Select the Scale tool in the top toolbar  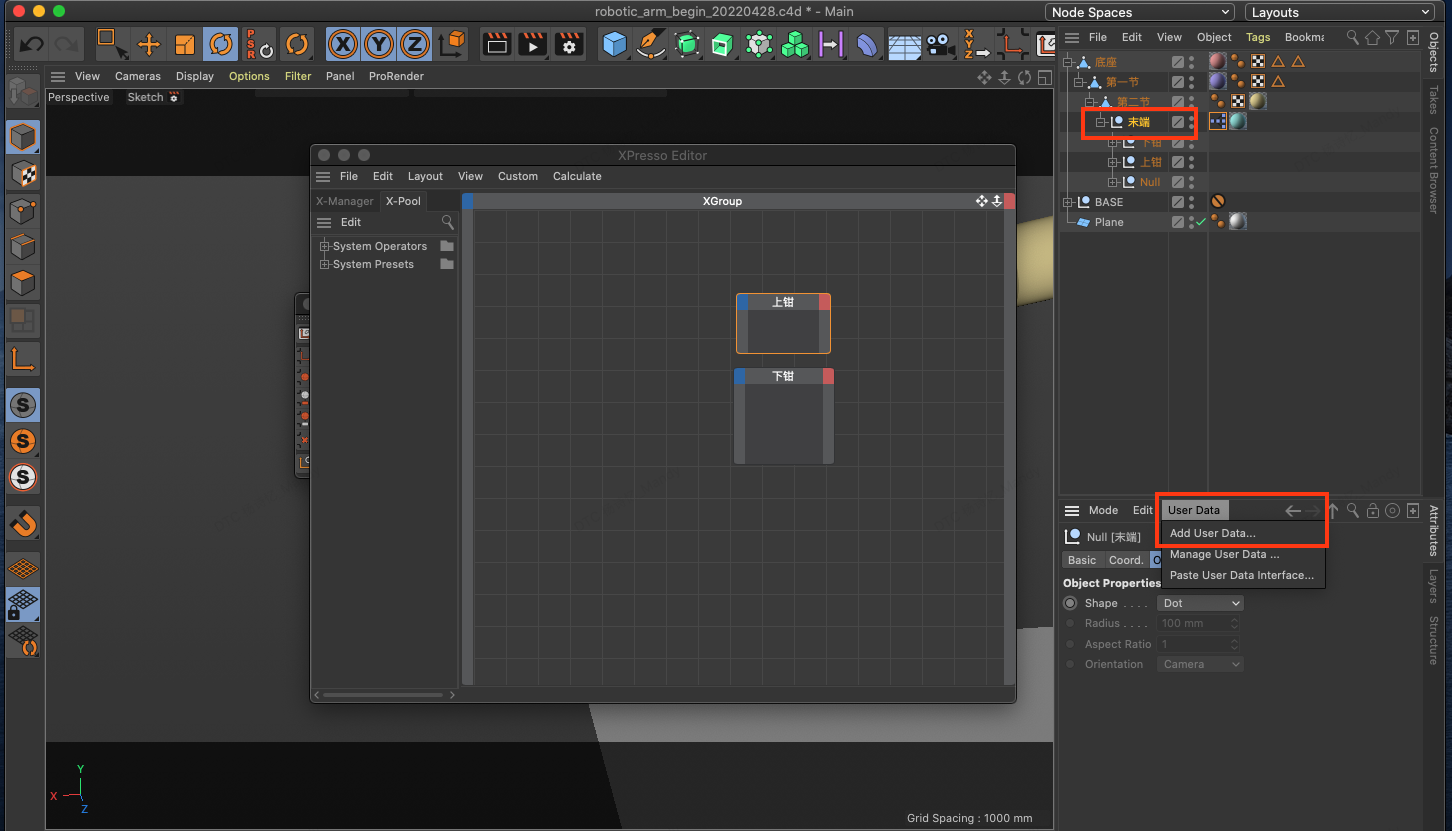(x=185, y=45)
